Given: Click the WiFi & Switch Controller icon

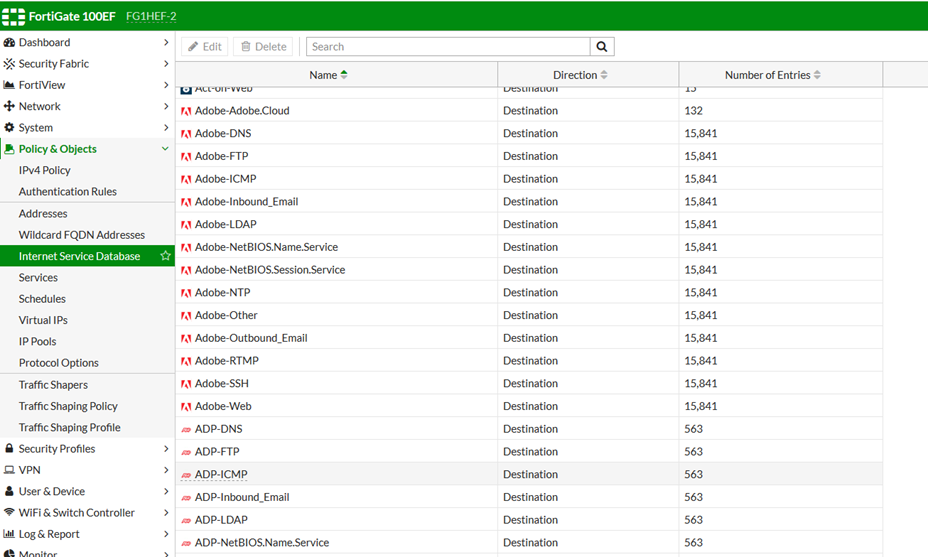Looking at the screenshot, I should 9,513.
